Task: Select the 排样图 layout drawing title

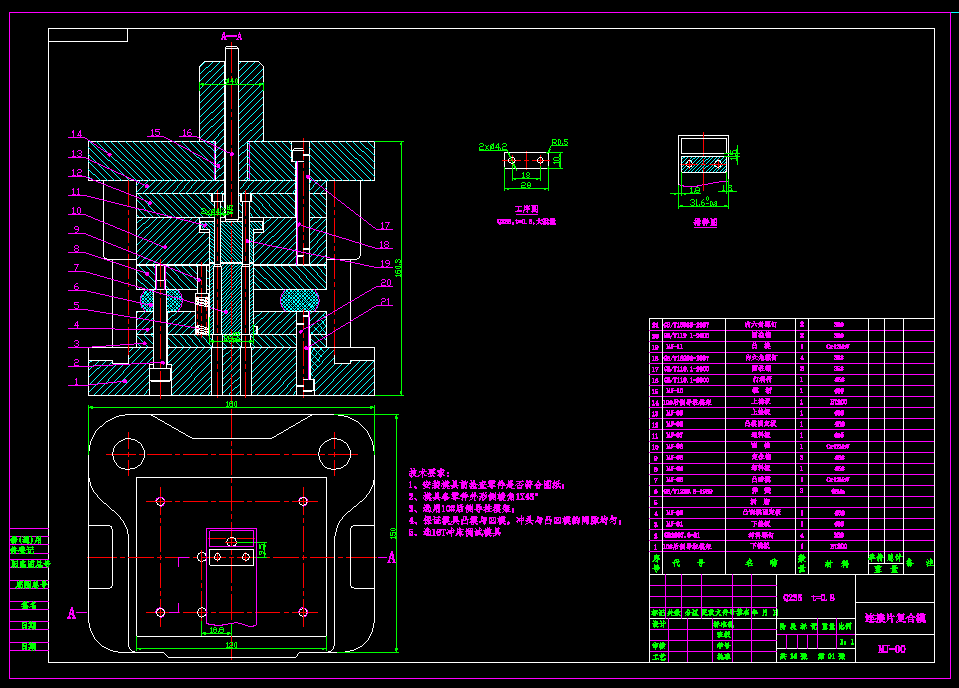Action: [x=705, y=223]
